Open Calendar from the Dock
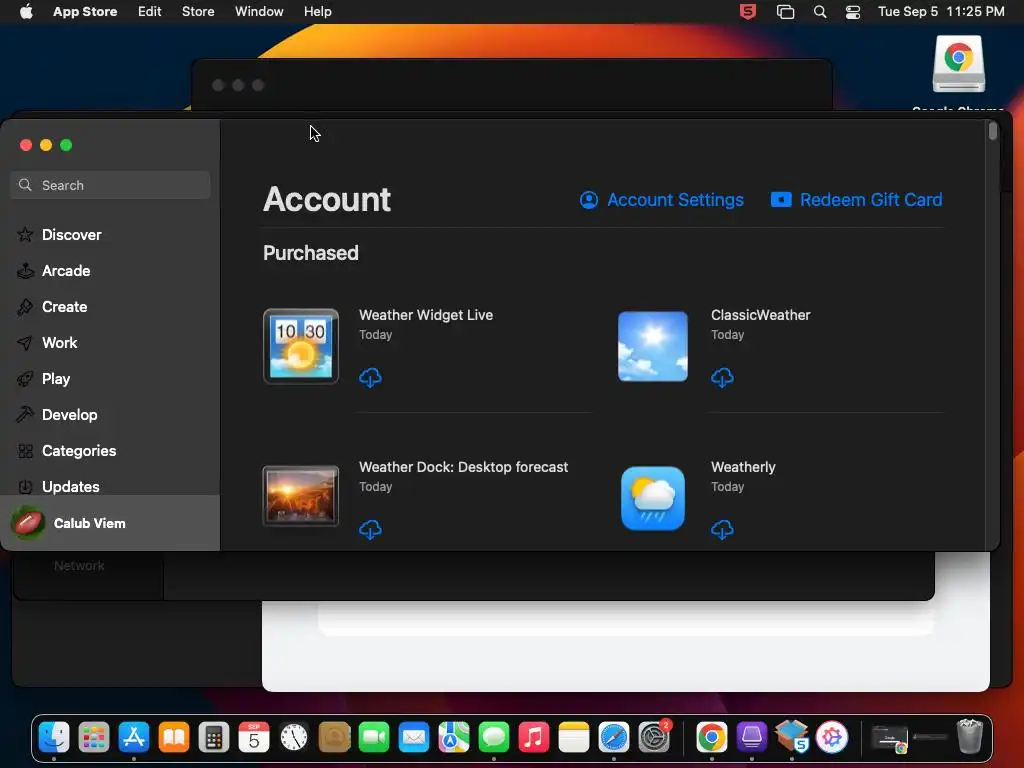Image resolution: width=1024 pixels, height=768 pixels. pos(254,737)
